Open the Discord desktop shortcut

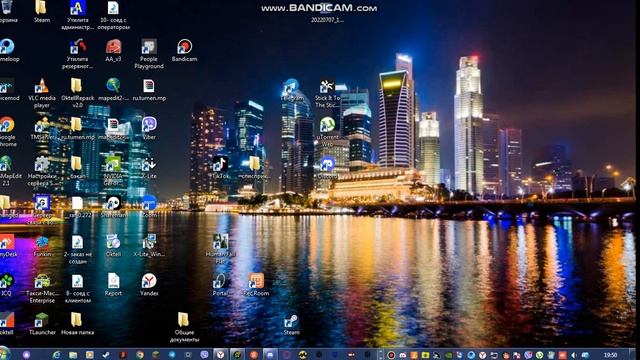pyautogui.click(x=327, y=168)
